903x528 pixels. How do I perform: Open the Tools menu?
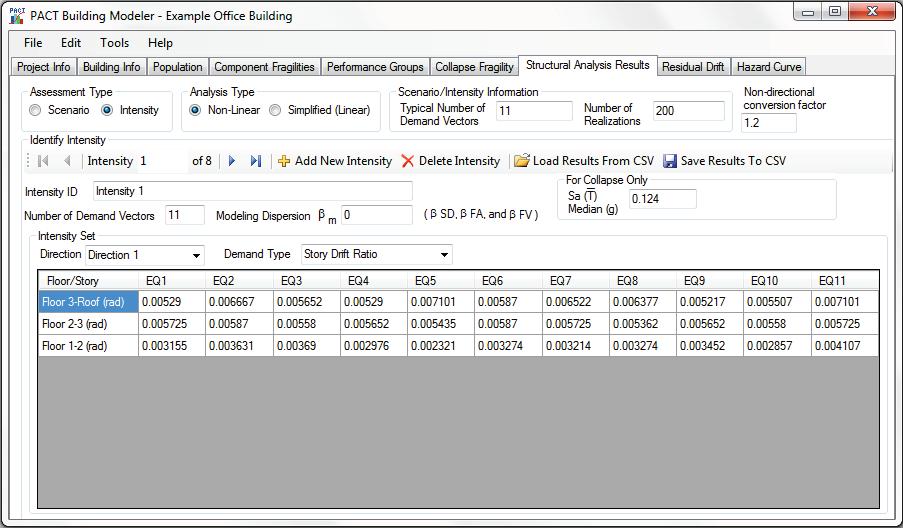tap(114, 43)
